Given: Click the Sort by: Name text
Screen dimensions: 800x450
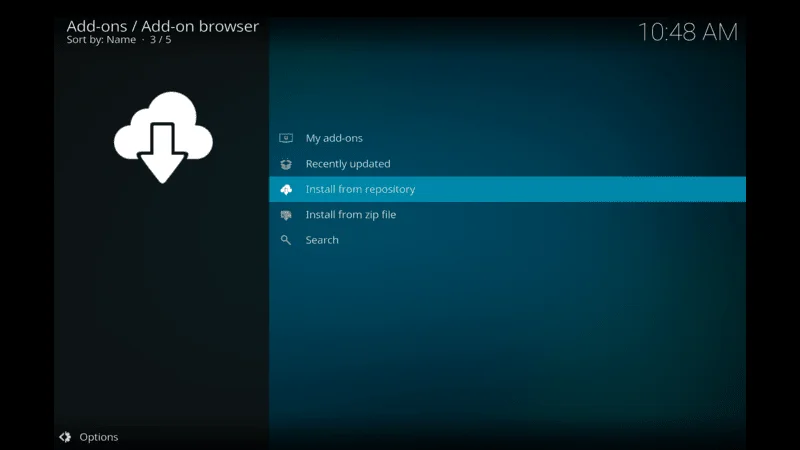Looking at the screenshot, I should (101, 40).
